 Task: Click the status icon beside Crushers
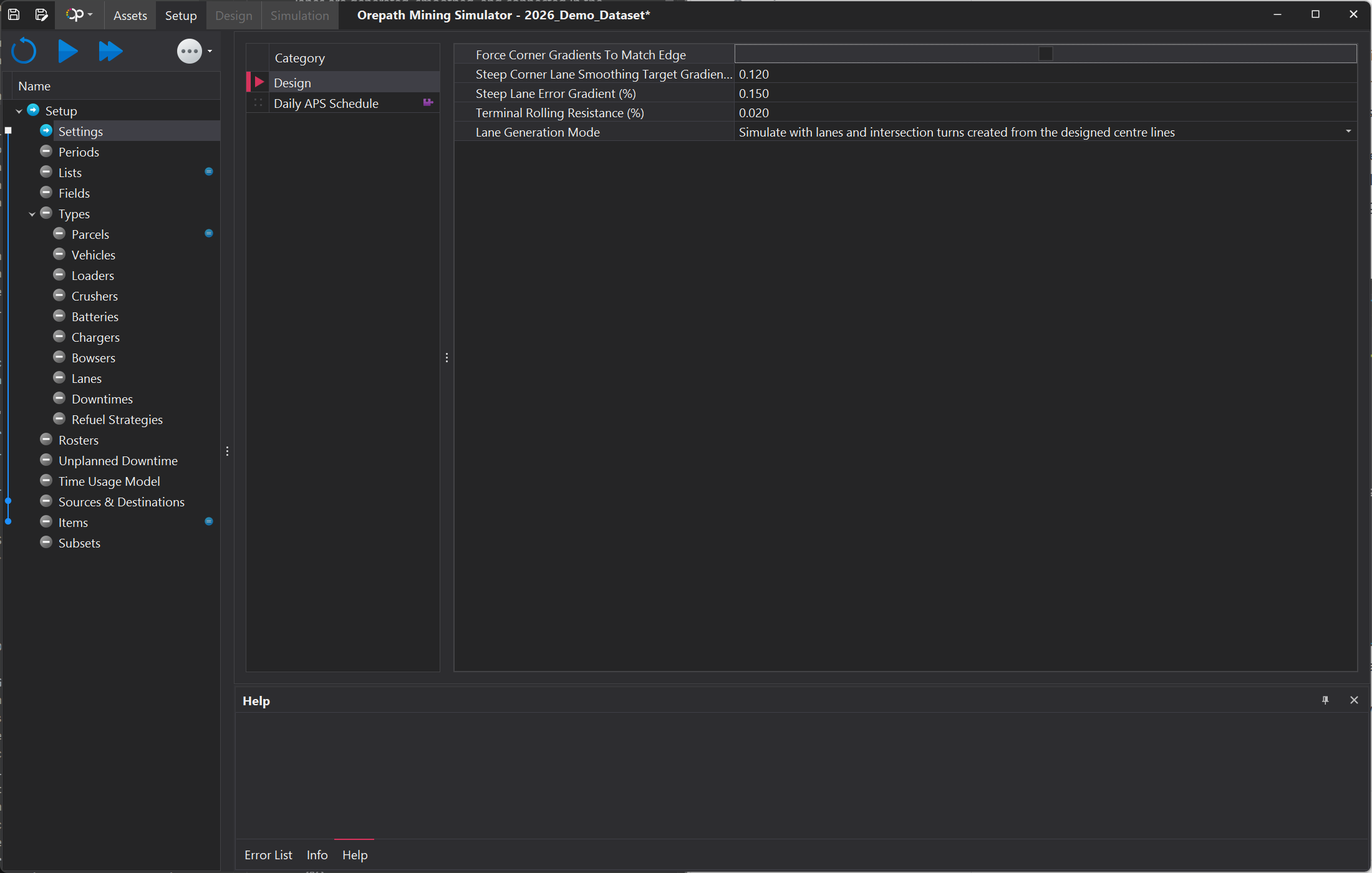click(59, 296)
